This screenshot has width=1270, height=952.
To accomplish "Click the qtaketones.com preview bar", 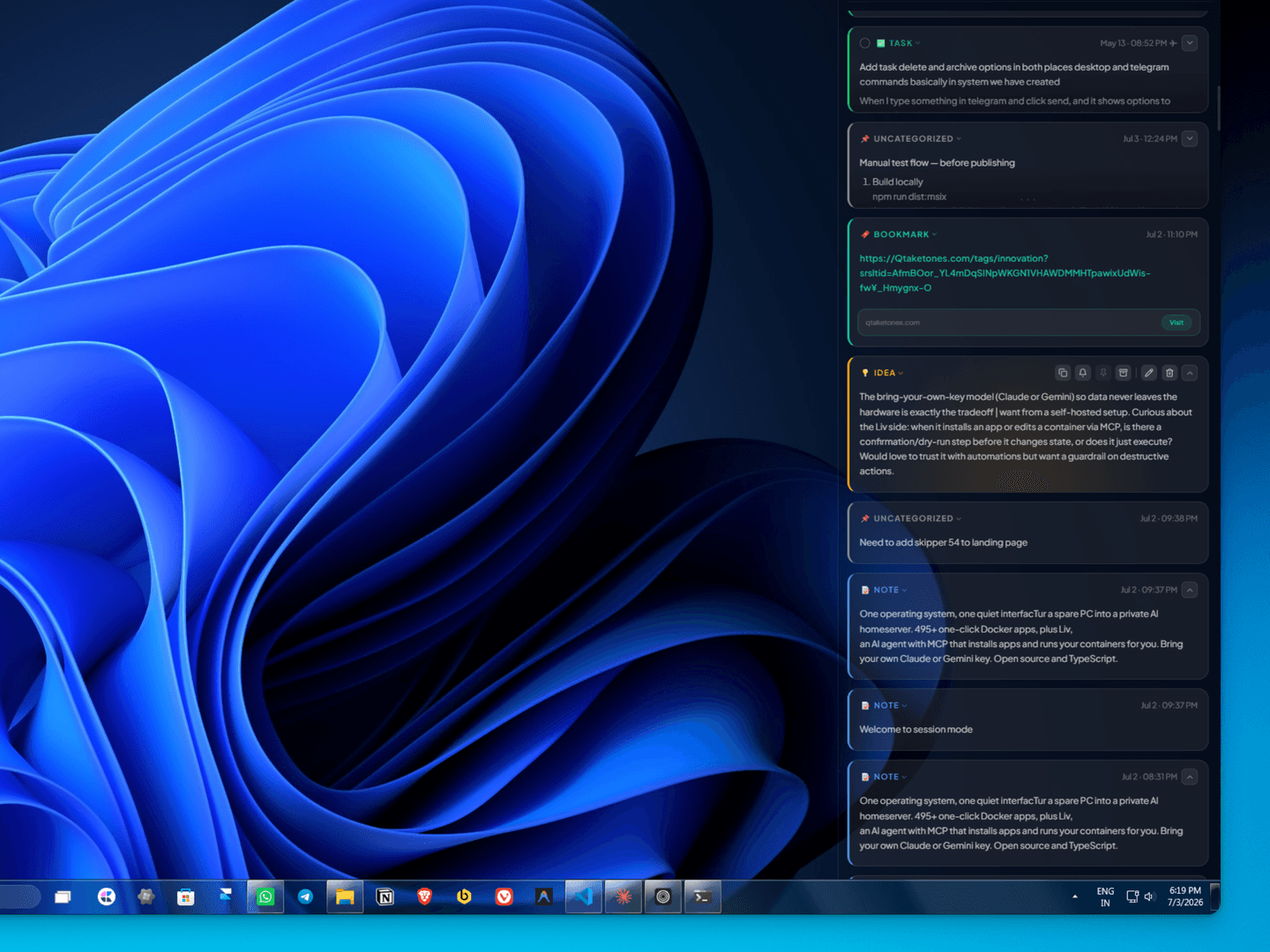I will pos(1028,323).
